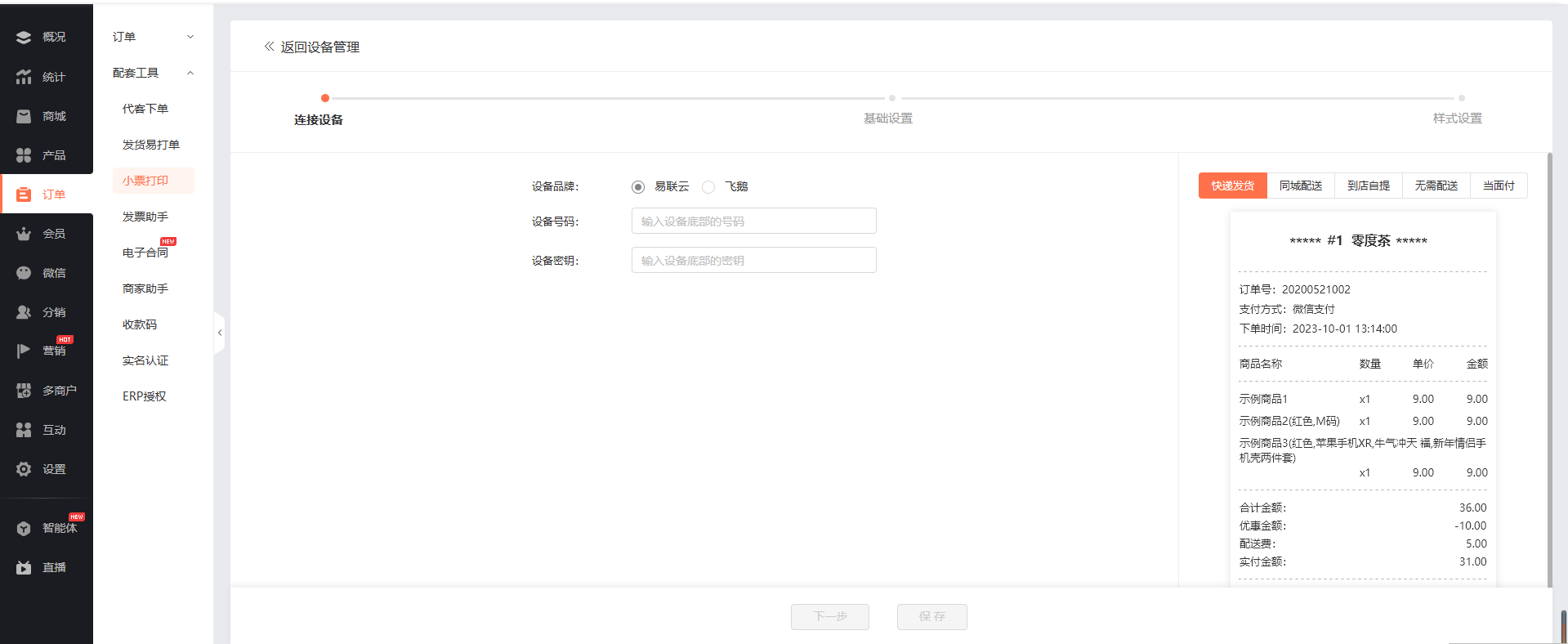The height and width of the screenshot is (644, 1568).
Task: Open the 商城 mall icon
Action: [24, 116]
